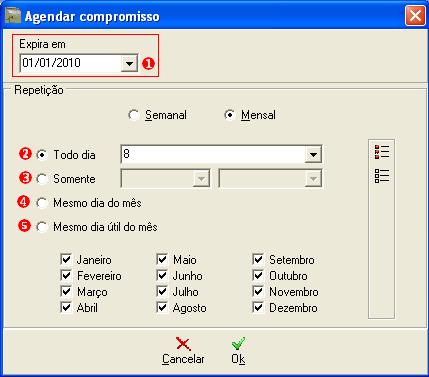Click the check-all months list icon
Viewport: 429px width, 377px height.
[x=382, y=152]
